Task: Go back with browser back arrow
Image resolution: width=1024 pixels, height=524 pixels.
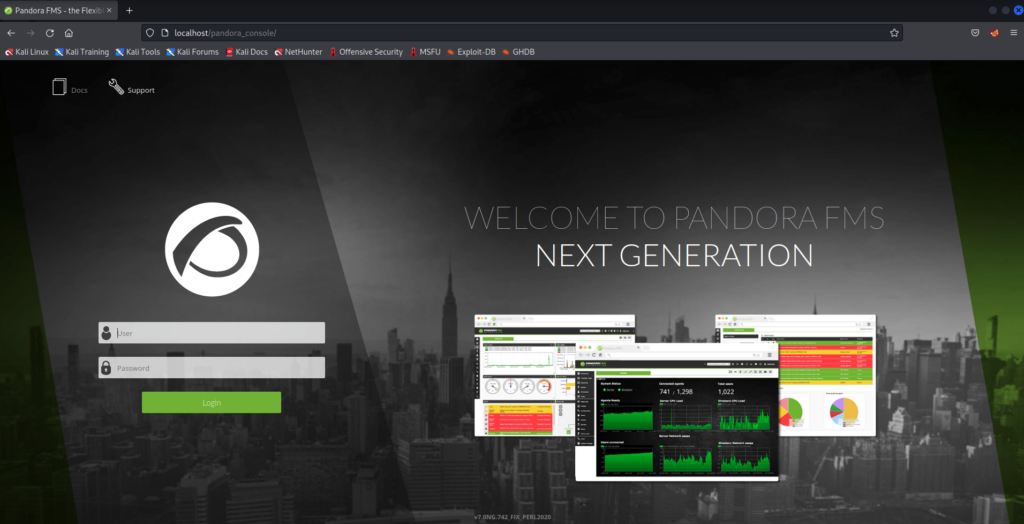Action: click(11, 33)
